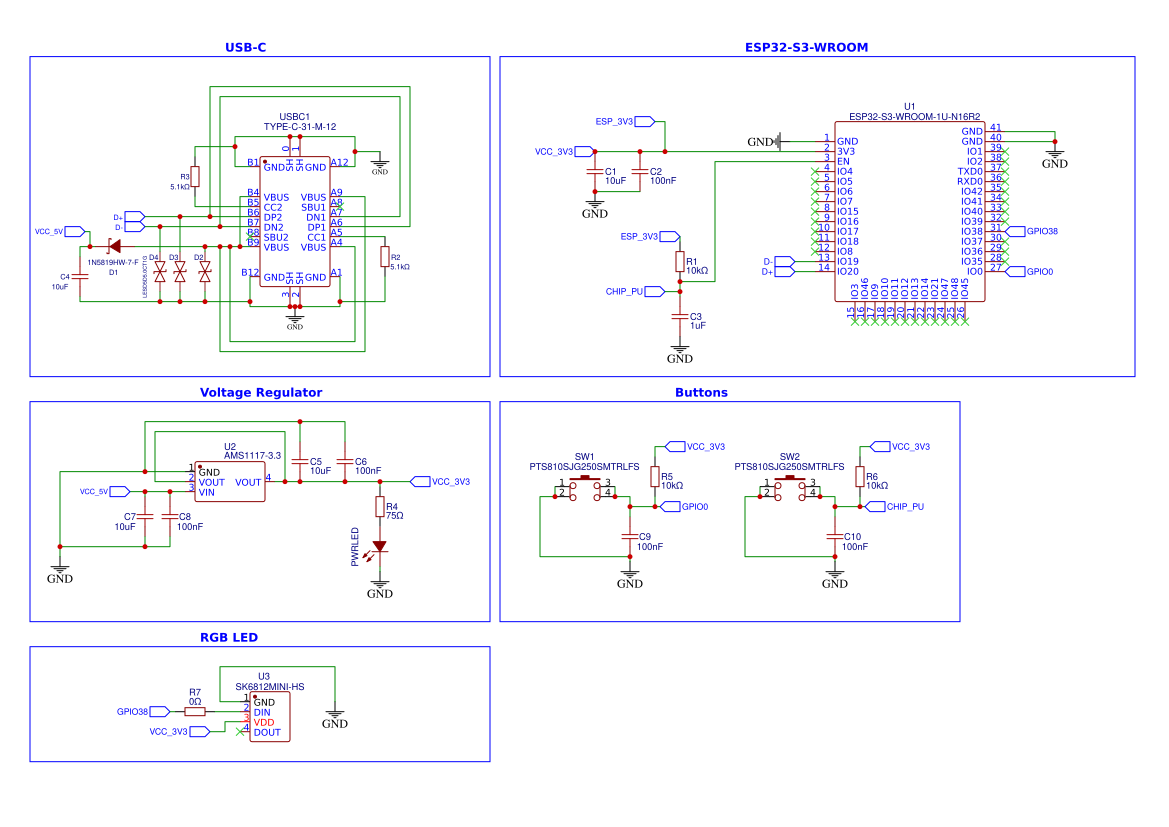Click the TYPE-C-31-M-12 part value text
Image resolution: width=1169 pixels, height=827 pixels.
[x=300, y=127]
